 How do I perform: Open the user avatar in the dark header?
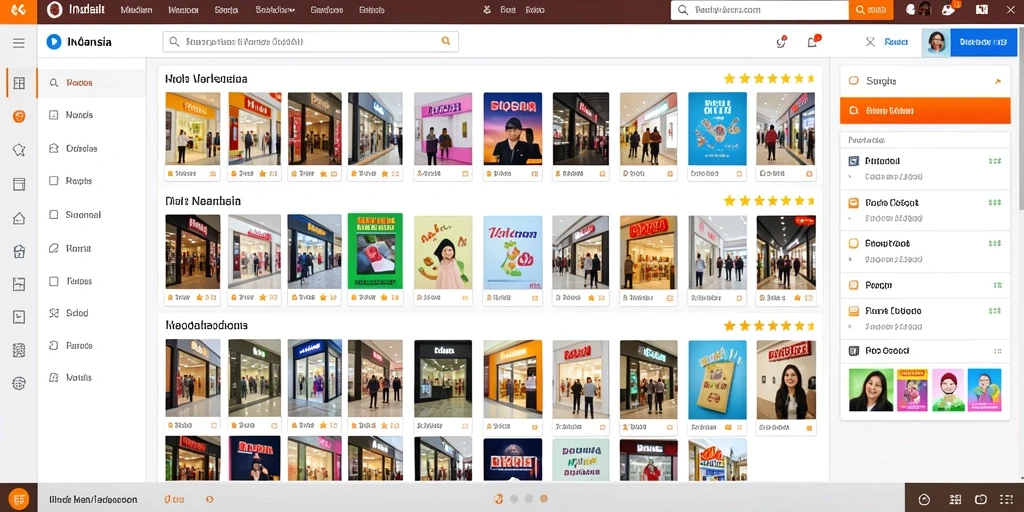point(925,9)
